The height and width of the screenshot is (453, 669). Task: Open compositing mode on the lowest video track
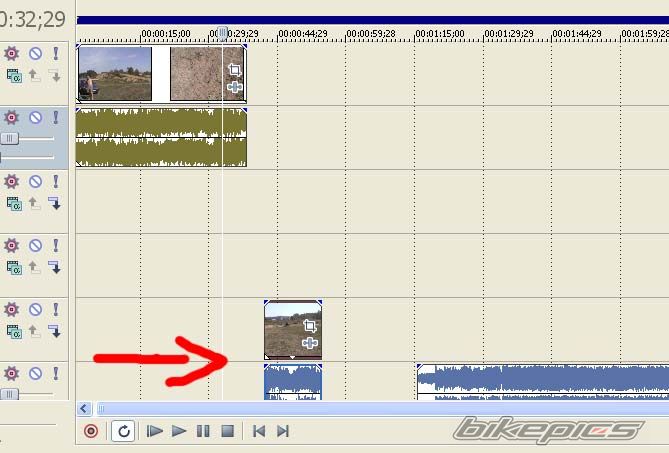coord(14,331)
